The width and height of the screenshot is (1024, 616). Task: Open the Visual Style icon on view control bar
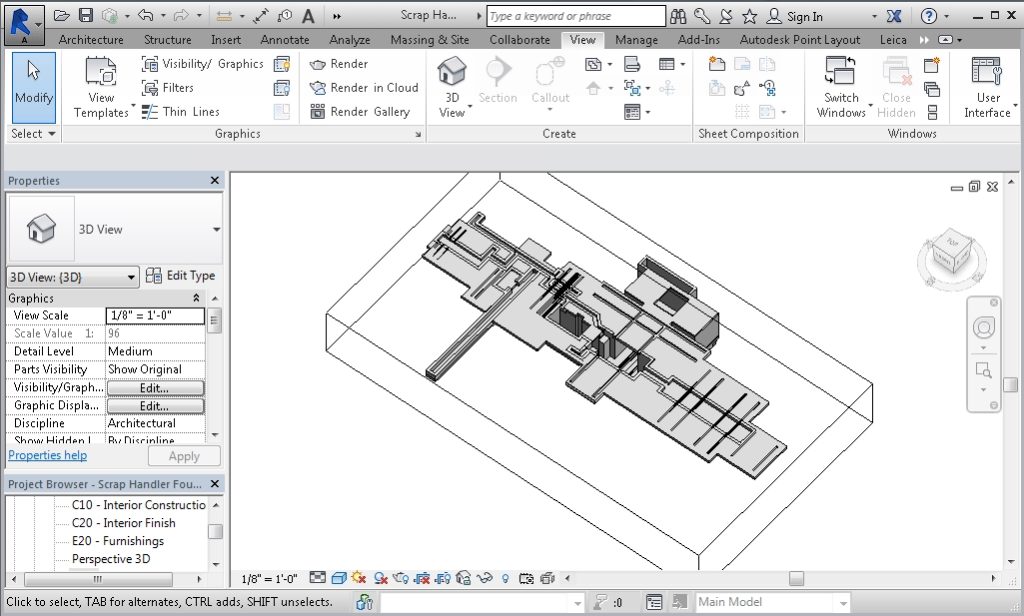tap(342, 577)
